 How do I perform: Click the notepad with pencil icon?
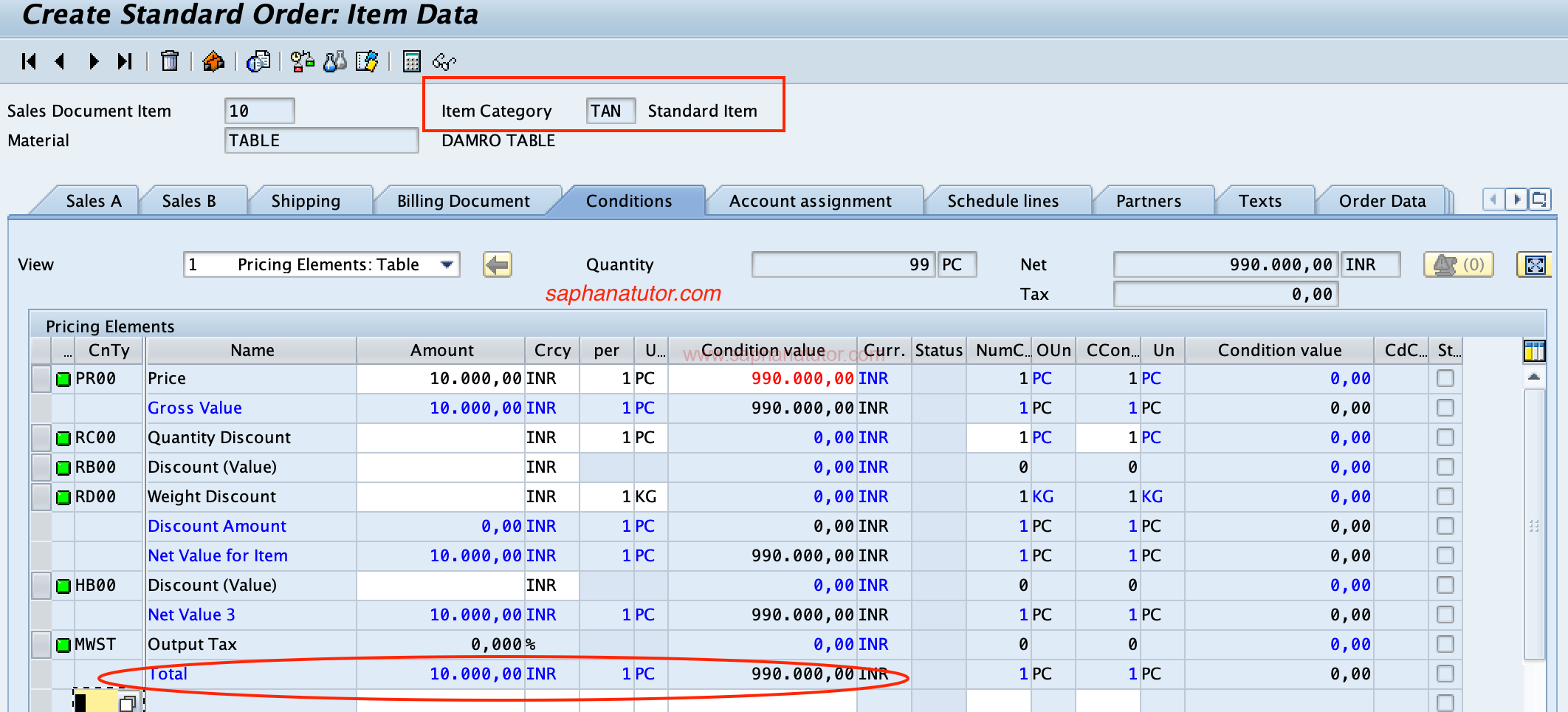(x=367, y=61)
